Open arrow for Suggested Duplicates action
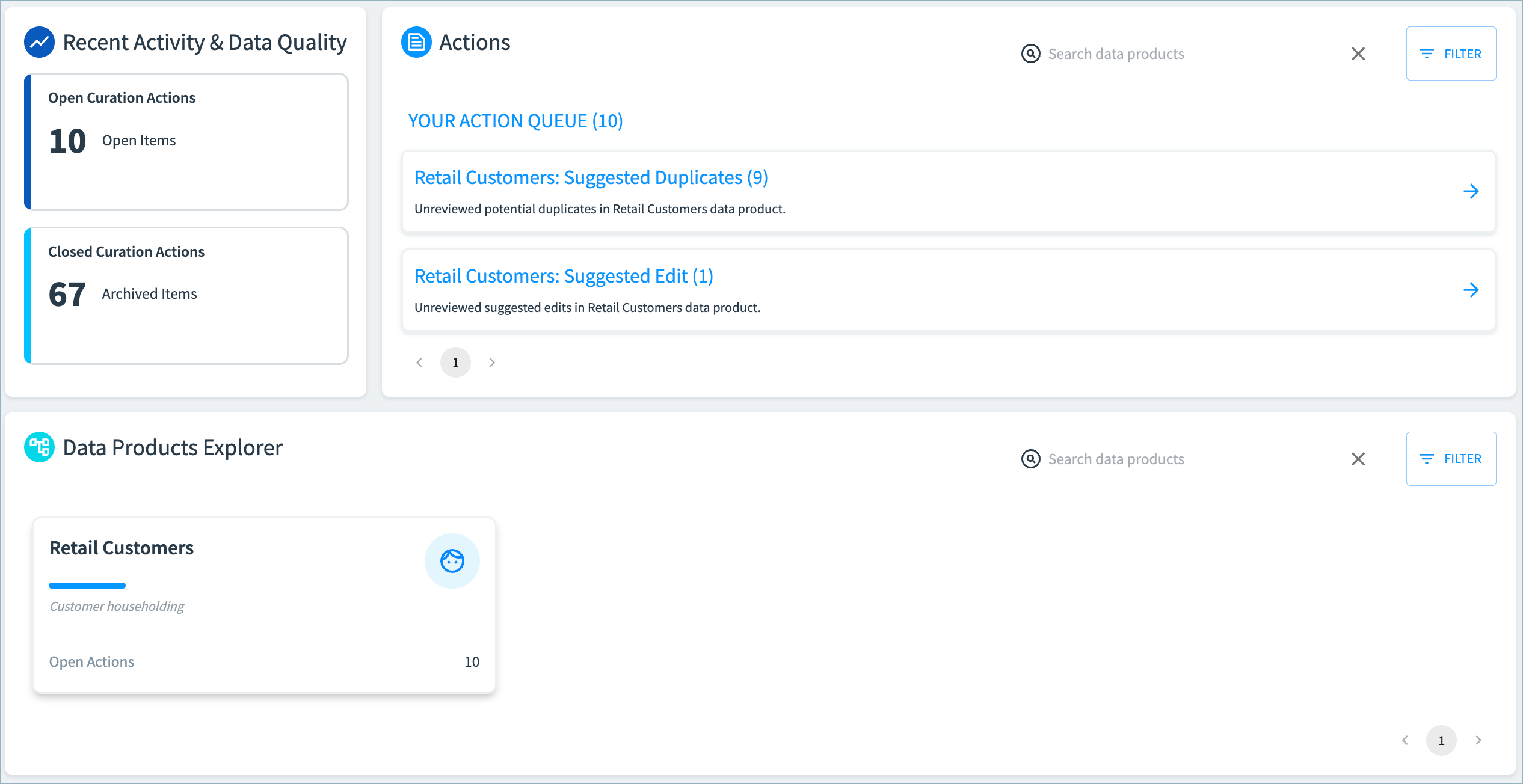The height and width of the screenshot is (784, 1523). pyautogui.click(x=1471, y=192)
